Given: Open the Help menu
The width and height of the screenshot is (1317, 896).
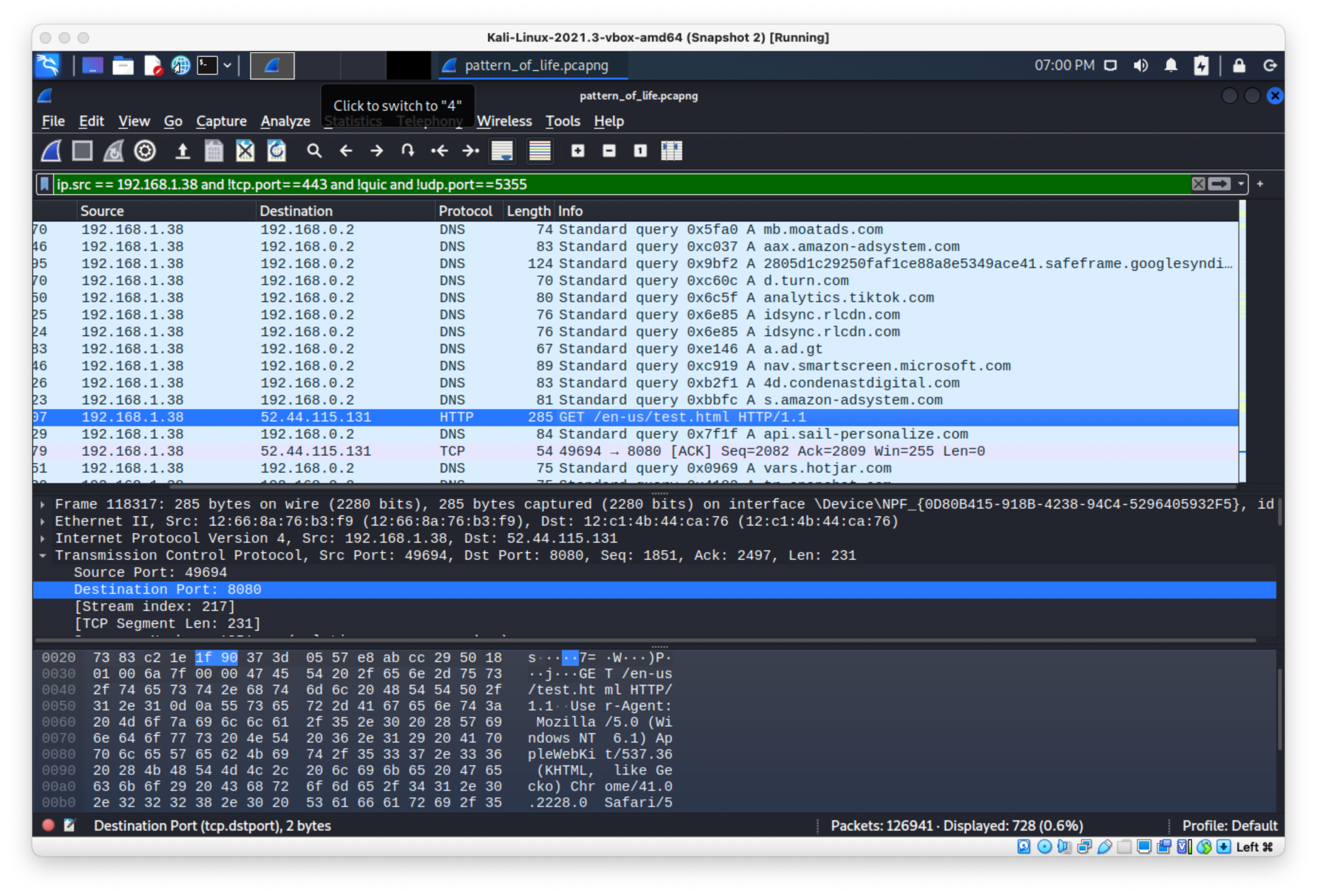Looking at the screenshot, I should pyautogui.click(x=609, y=121).
